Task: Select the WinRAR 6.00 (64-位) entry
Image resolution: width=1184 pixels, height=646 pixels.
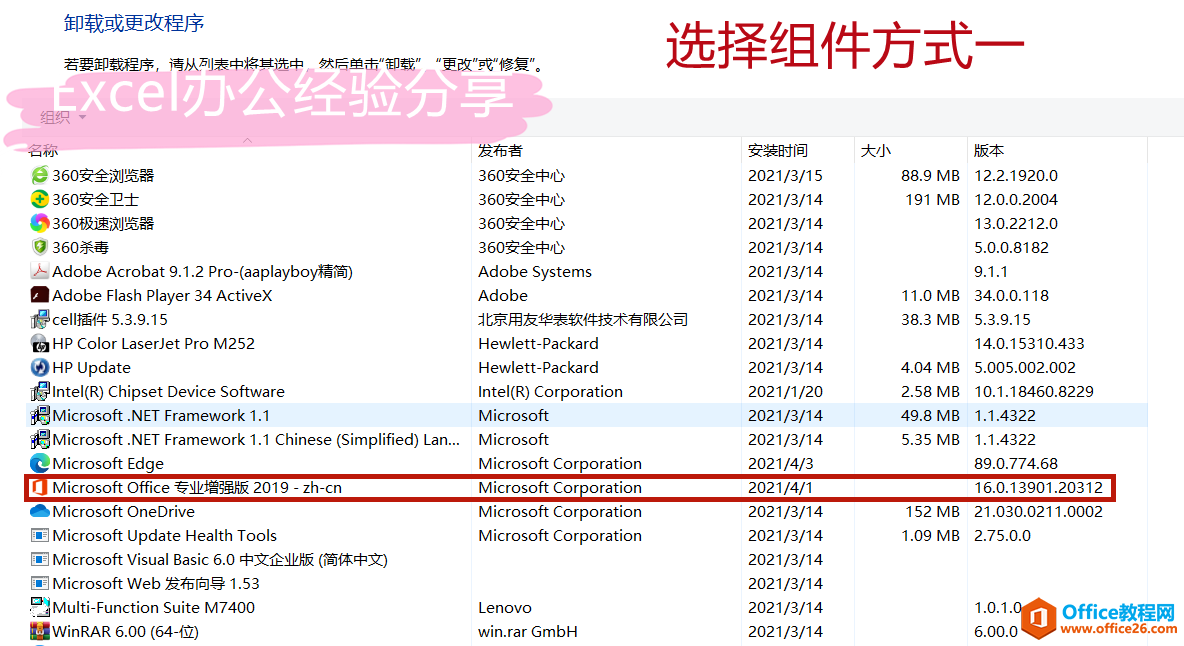Action: click(125, 632)
